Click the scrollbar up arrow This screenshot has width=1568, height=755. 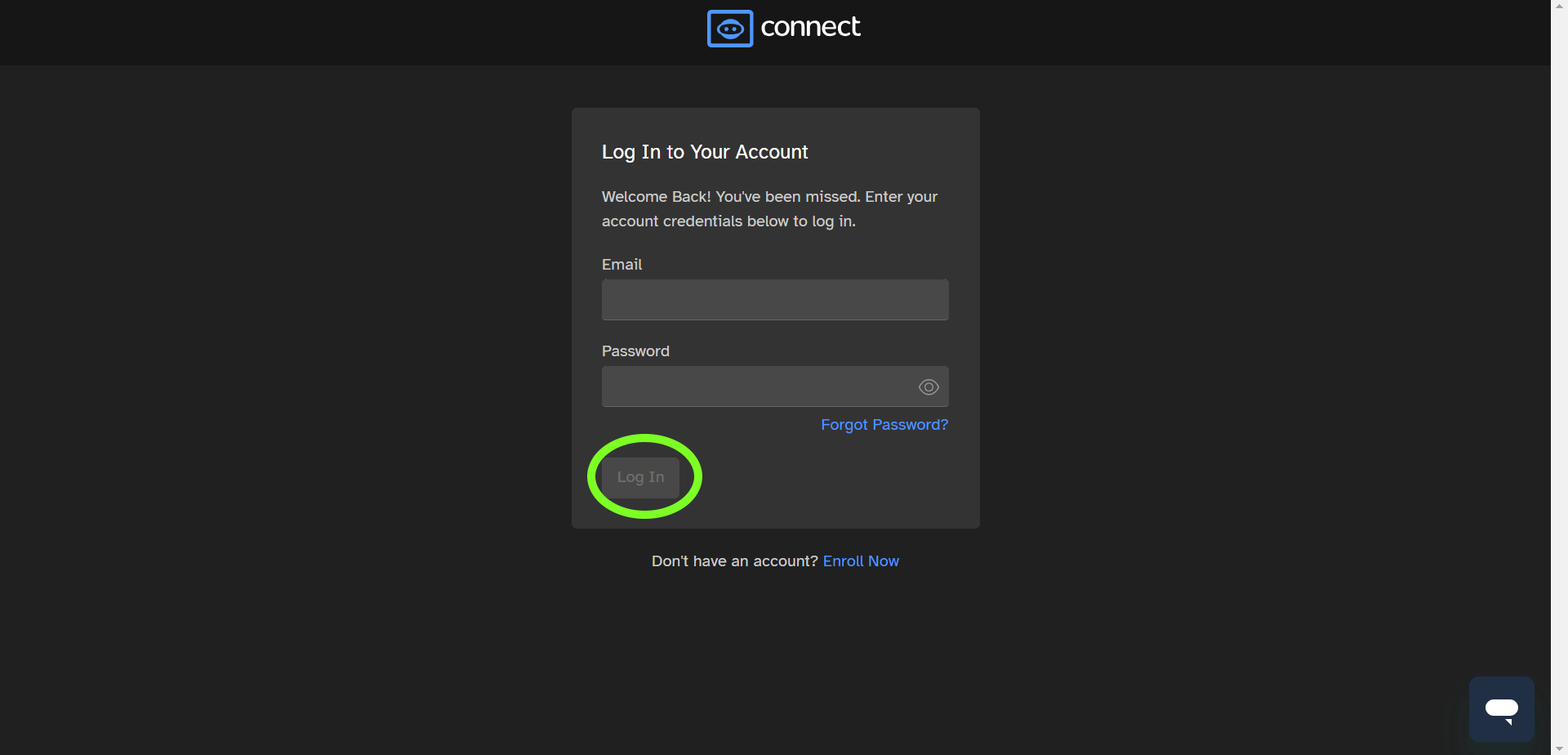(1559, 5)
